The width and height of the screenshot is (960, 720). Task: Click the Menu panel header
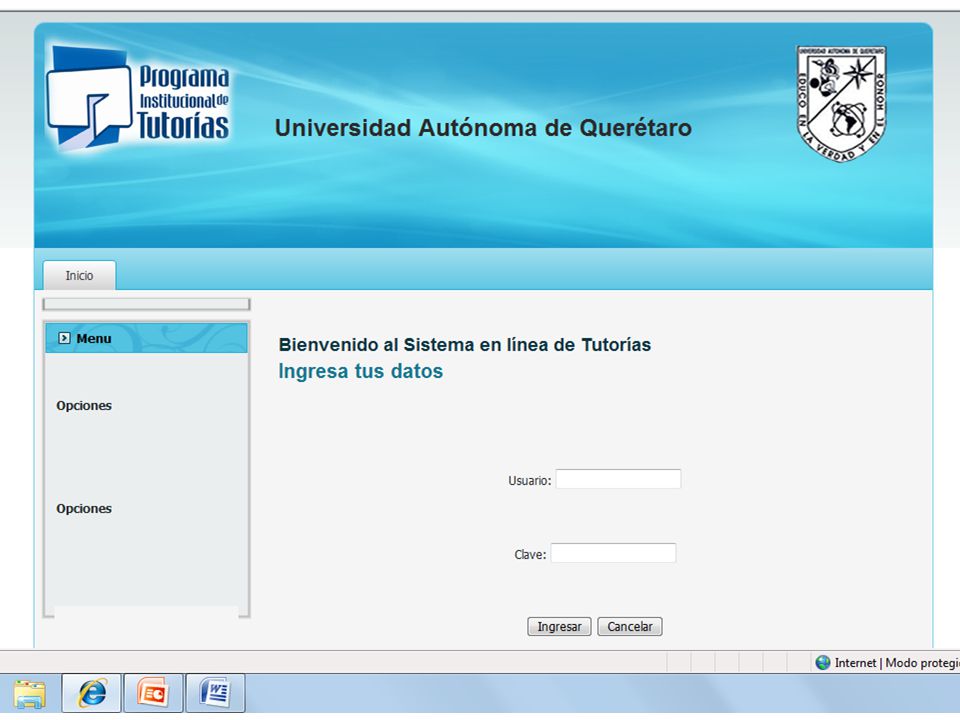click(x=146, y=338)
